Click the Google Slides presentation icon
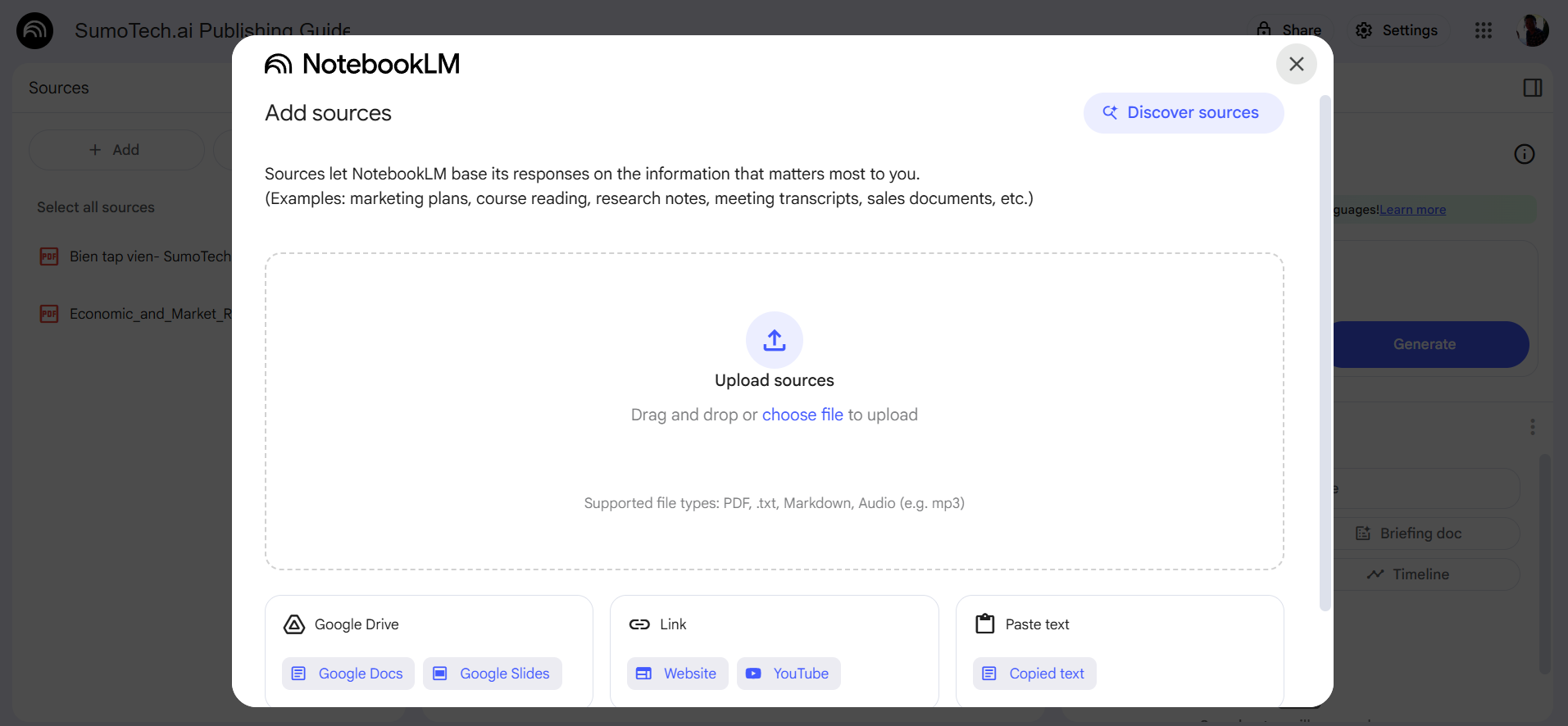This screenshot has width=1568, height=726. point(440,674)
